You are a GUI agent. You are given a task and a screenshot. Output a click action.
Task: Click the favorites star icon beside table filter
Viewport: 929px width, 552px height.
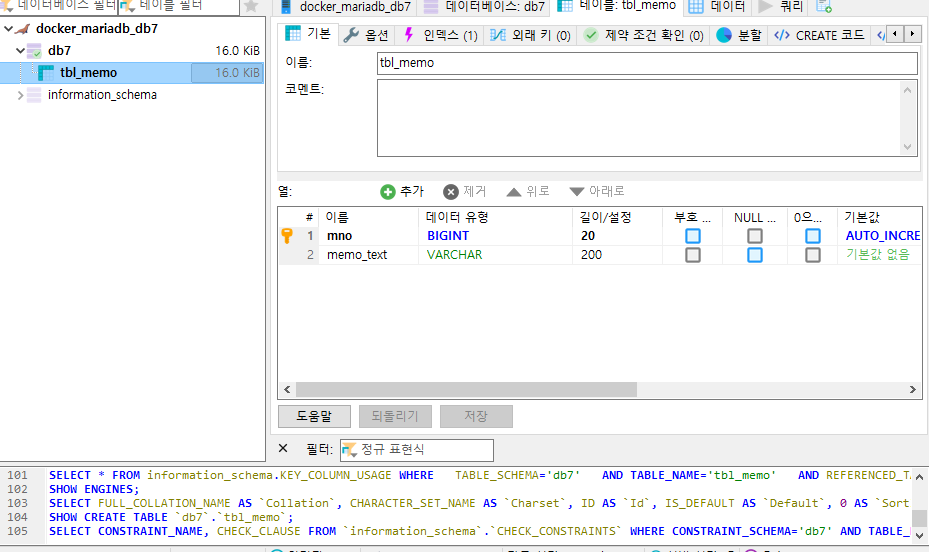point(251,6)
